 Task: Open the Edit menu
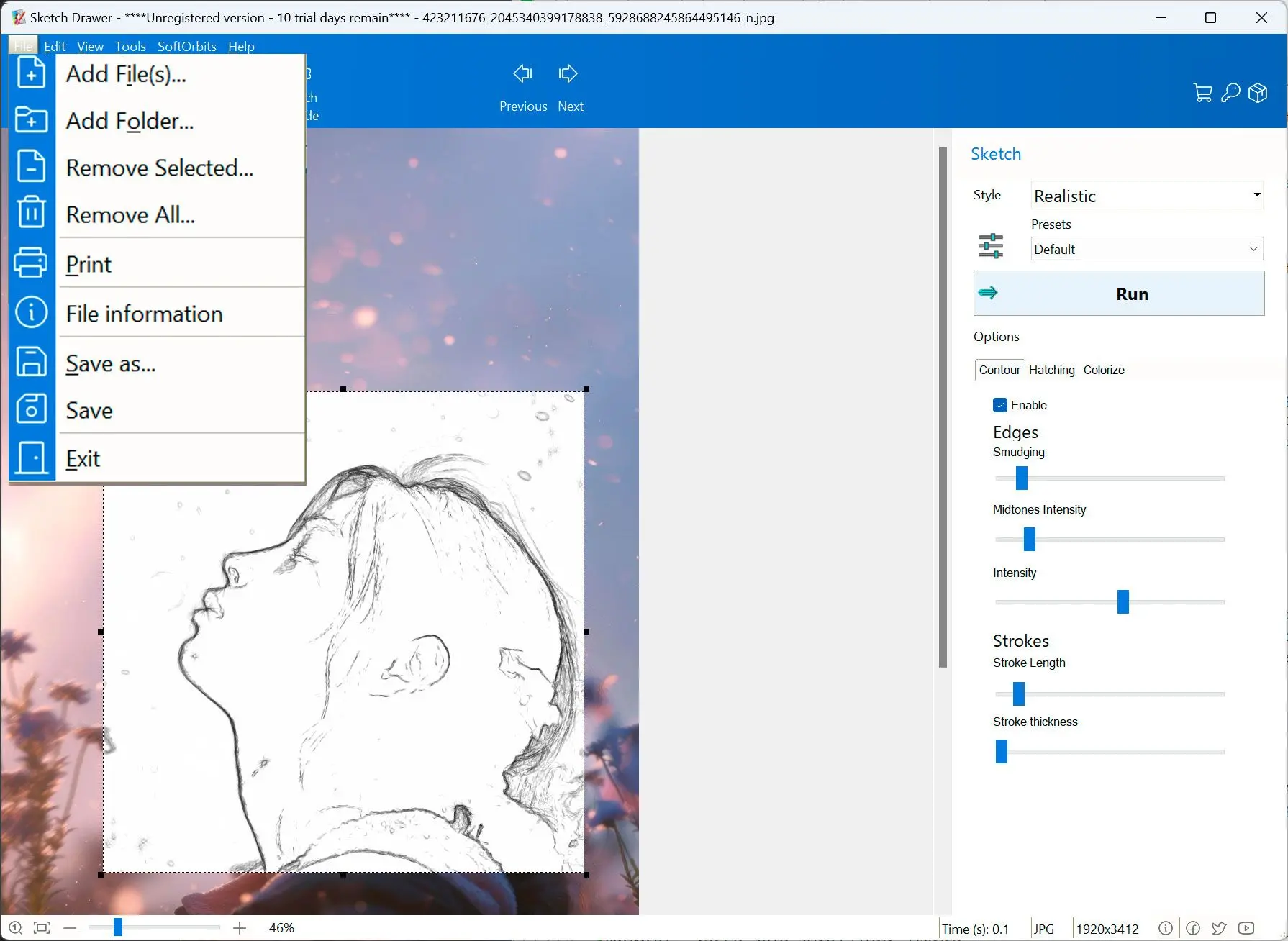pyautogui.click(x=55, y=46)
